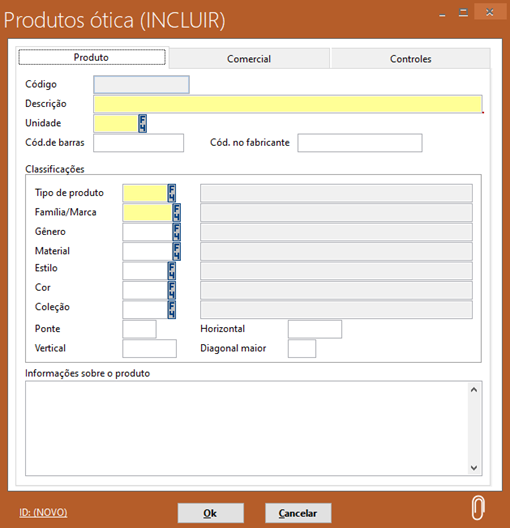Screen dimensions: 510x528
Task: Switch to the Comercial tab
Action: click(249, 59)
